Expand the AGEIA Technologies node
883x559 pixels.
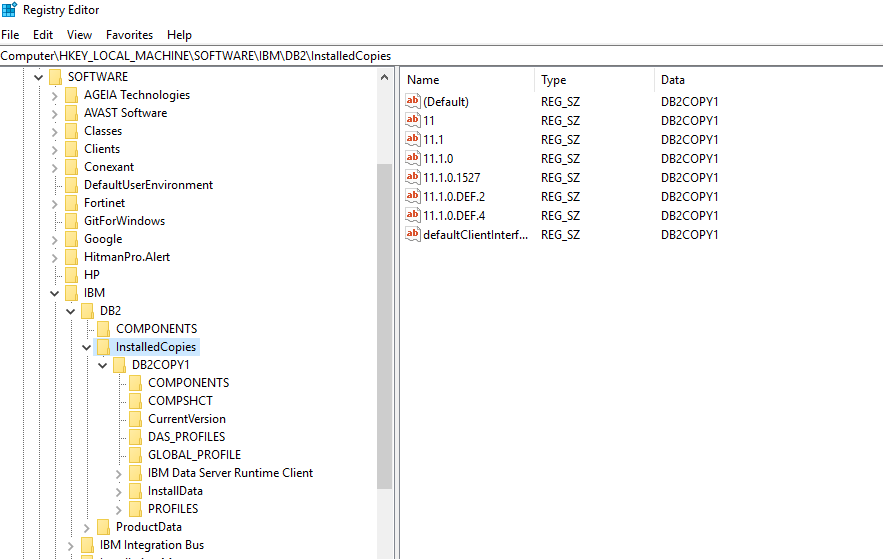55,95
